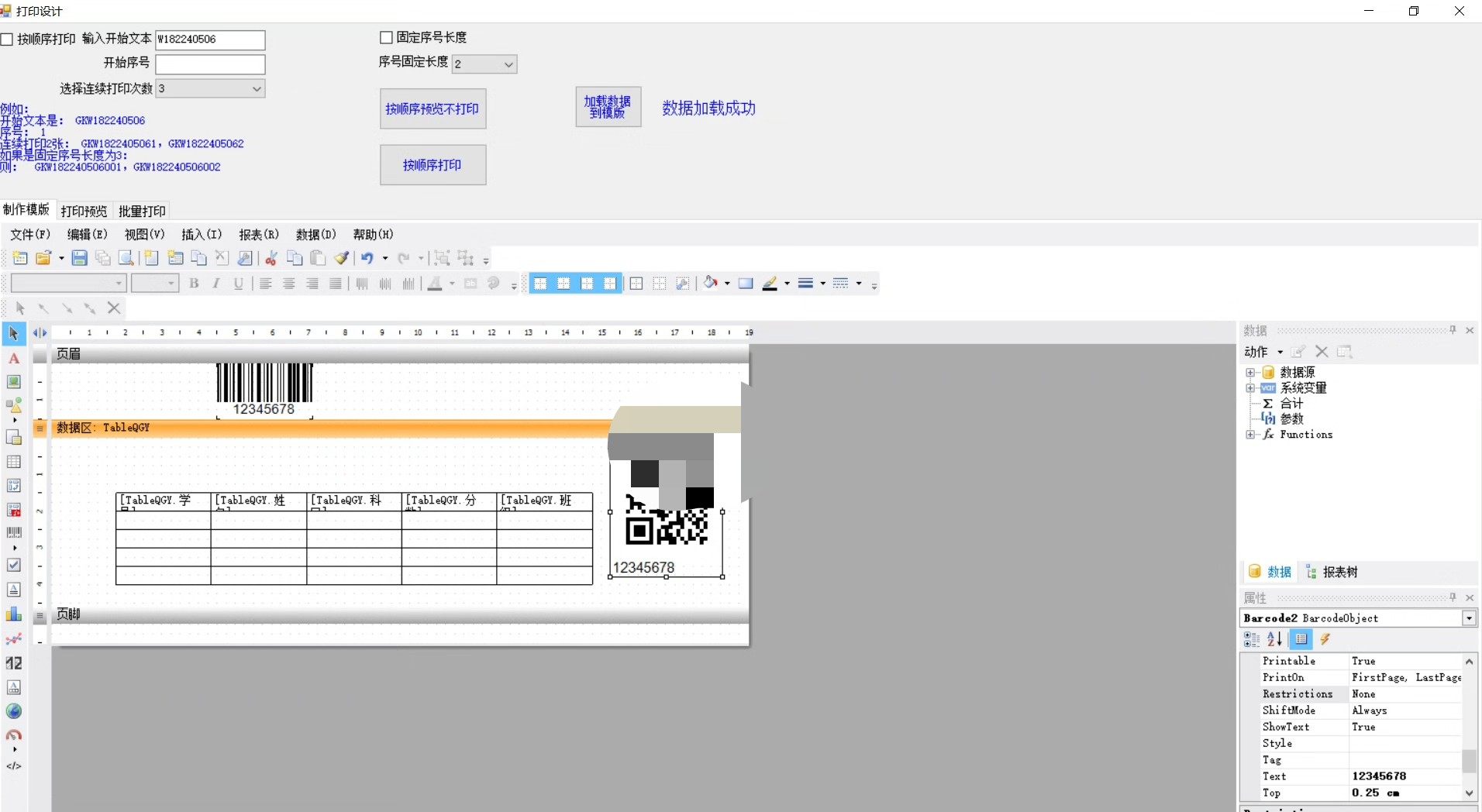Select the bar Chart object tool

pos(14,614)
